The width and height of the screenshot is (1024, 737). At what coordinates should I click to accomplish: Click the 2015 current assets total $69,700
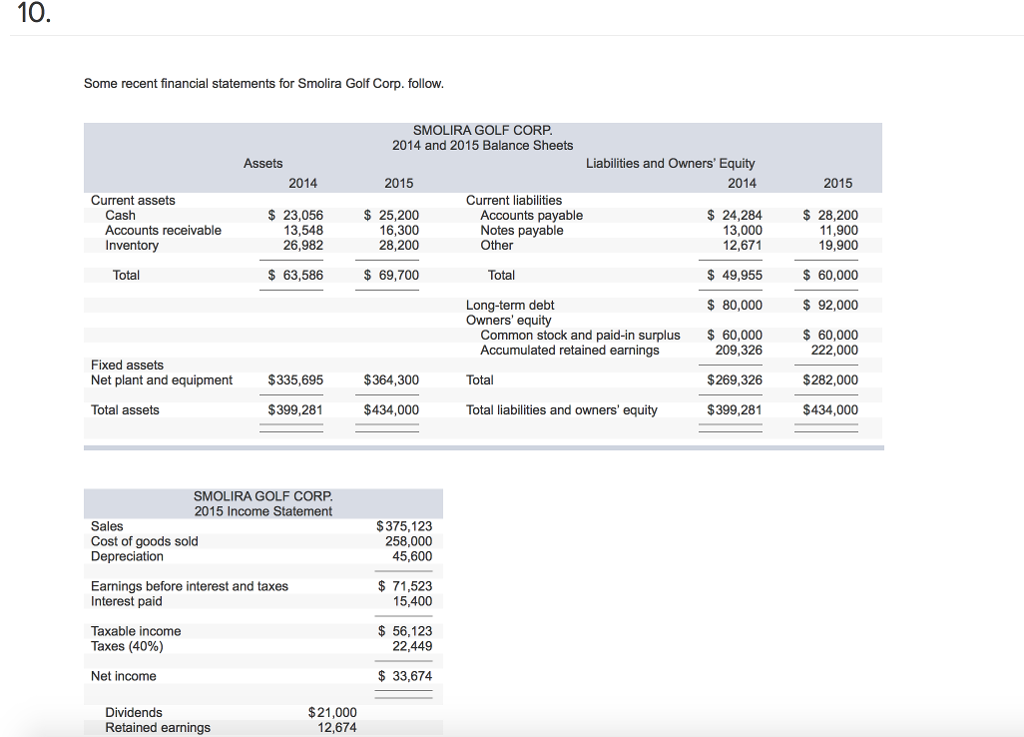(391, 275)
